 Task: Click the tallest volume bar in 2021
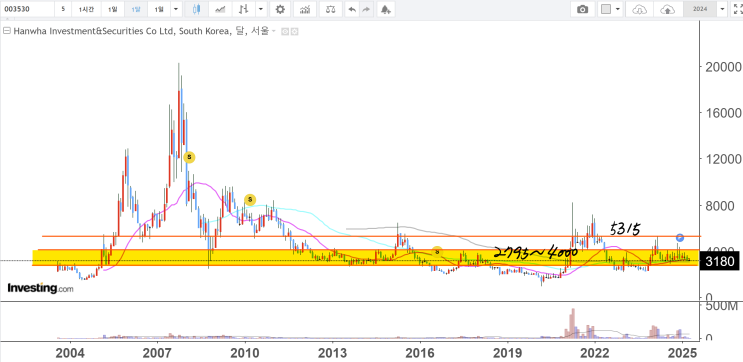(x=572, y=324)
